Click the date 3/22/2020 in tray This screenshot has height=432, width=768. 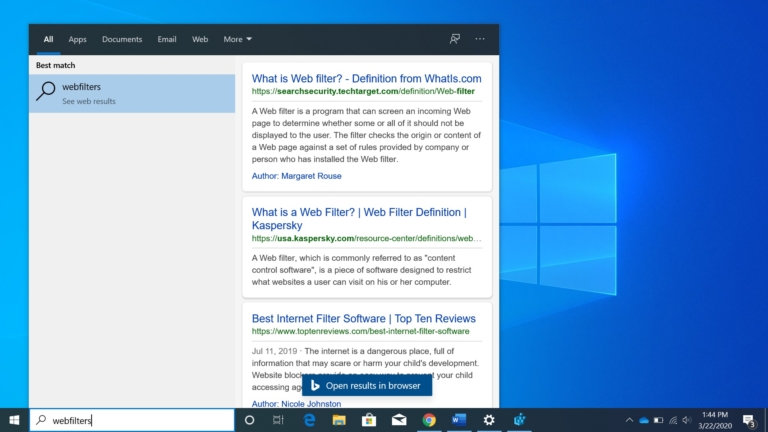715,426
